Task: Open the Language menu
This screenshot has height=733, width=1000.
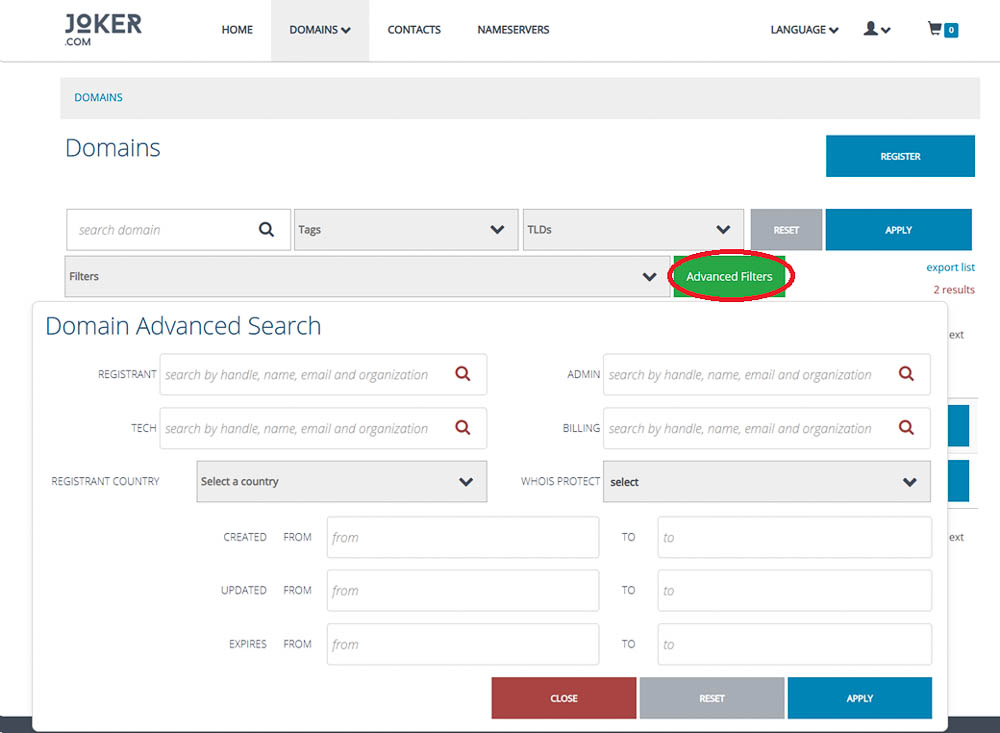Action: coord(804,30)
